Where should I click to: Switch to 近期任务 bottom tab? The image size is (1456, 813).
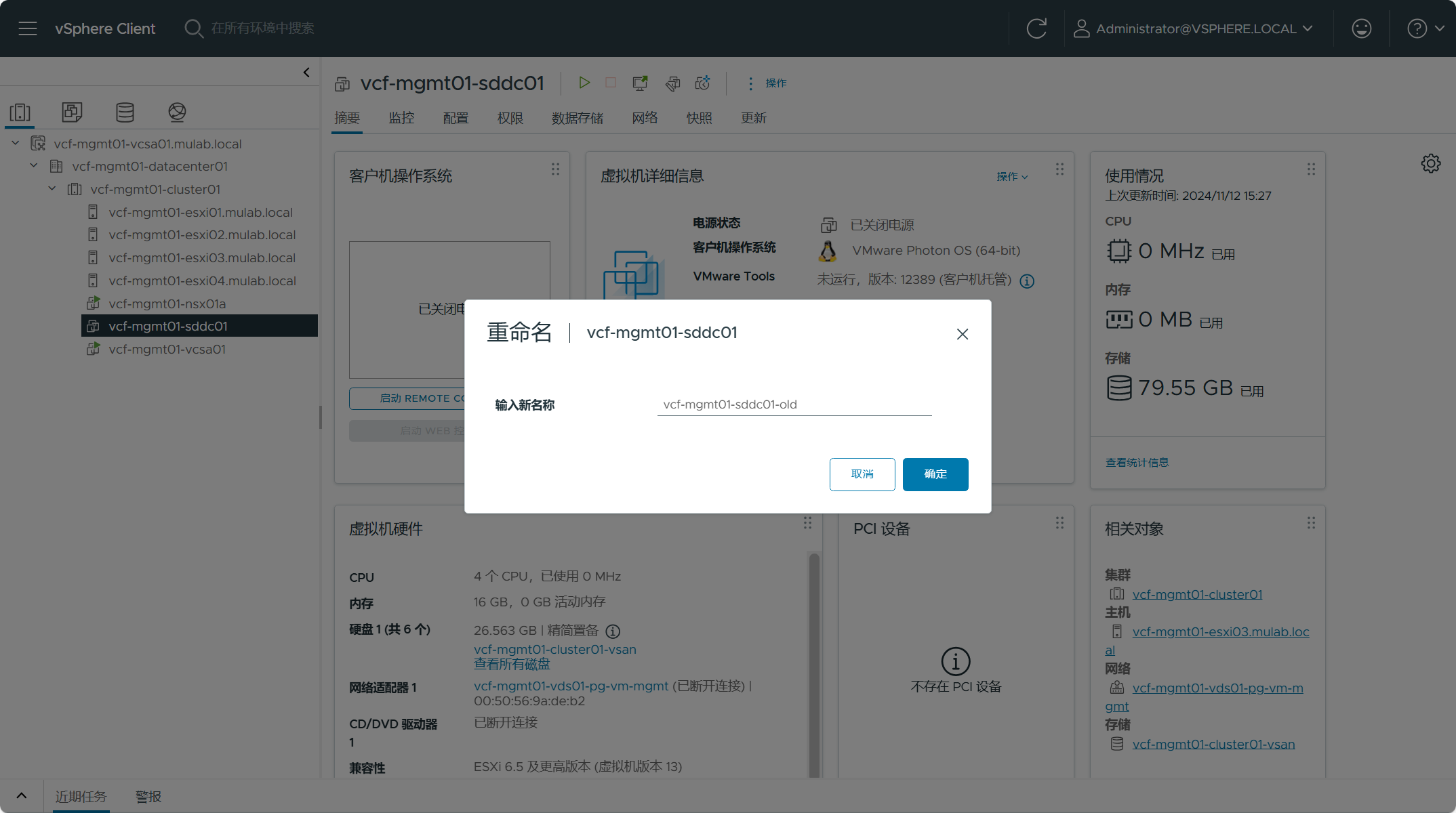(81, 797)
